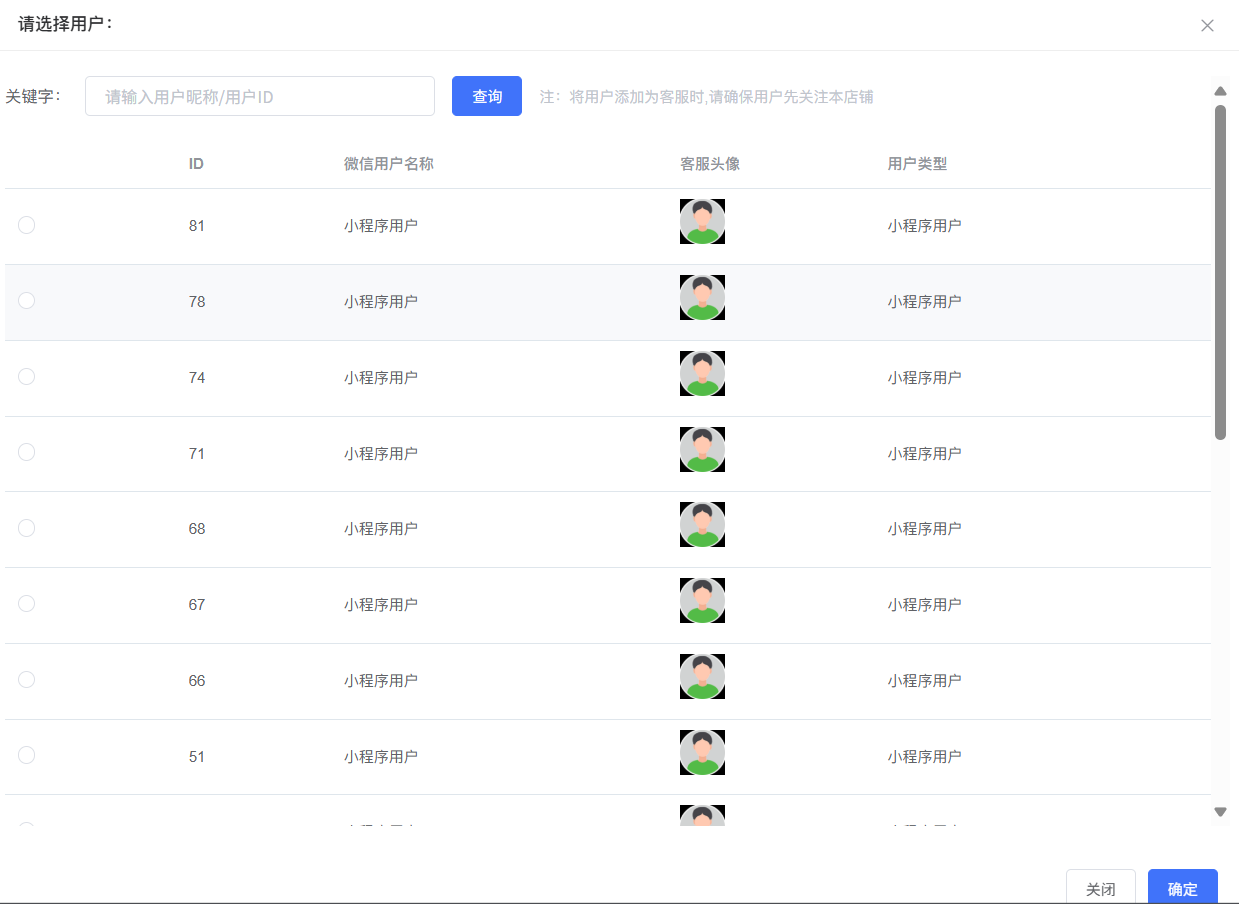Screen dimensions: 1239x904
Task: Click the avatar image of user 67
Action: click(x=702, y=601)
